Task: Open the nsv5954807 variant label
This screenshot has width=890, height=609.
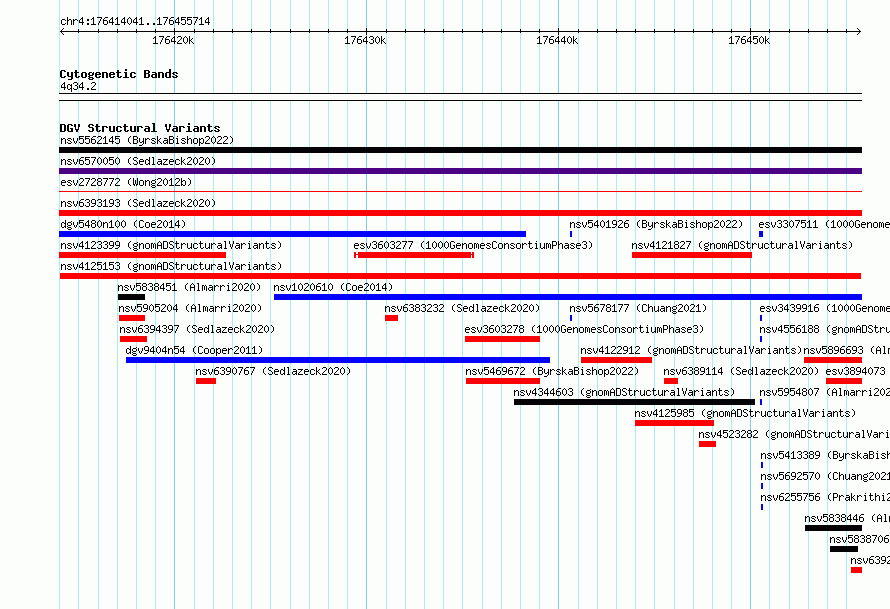Action: tap(824, 392)
